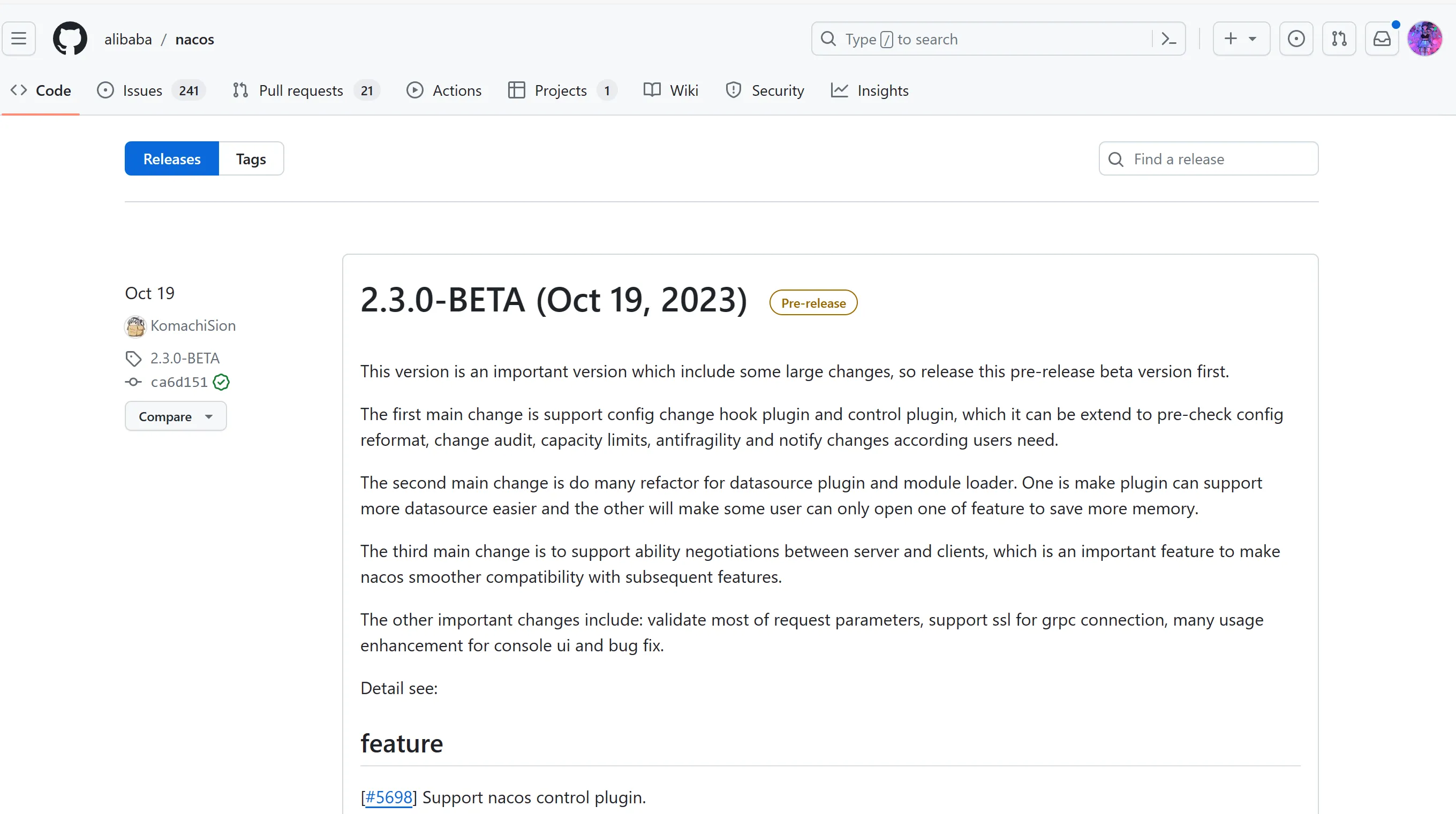
Task: Open the ca6d151 commit link
Action: (179, 383)
